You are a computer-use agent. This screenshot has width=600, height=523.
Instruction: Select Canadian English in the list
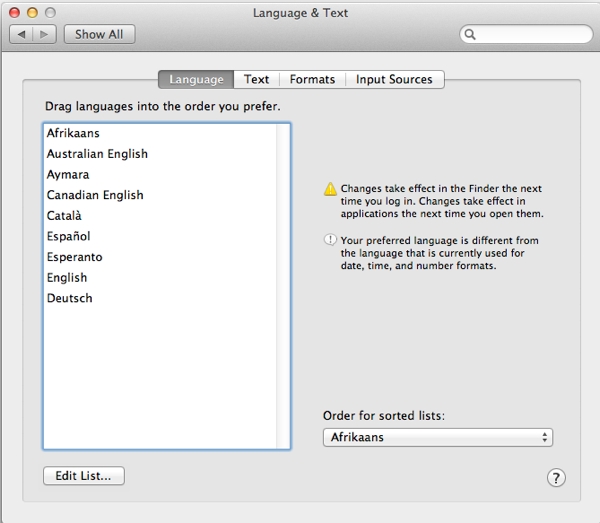160,195
